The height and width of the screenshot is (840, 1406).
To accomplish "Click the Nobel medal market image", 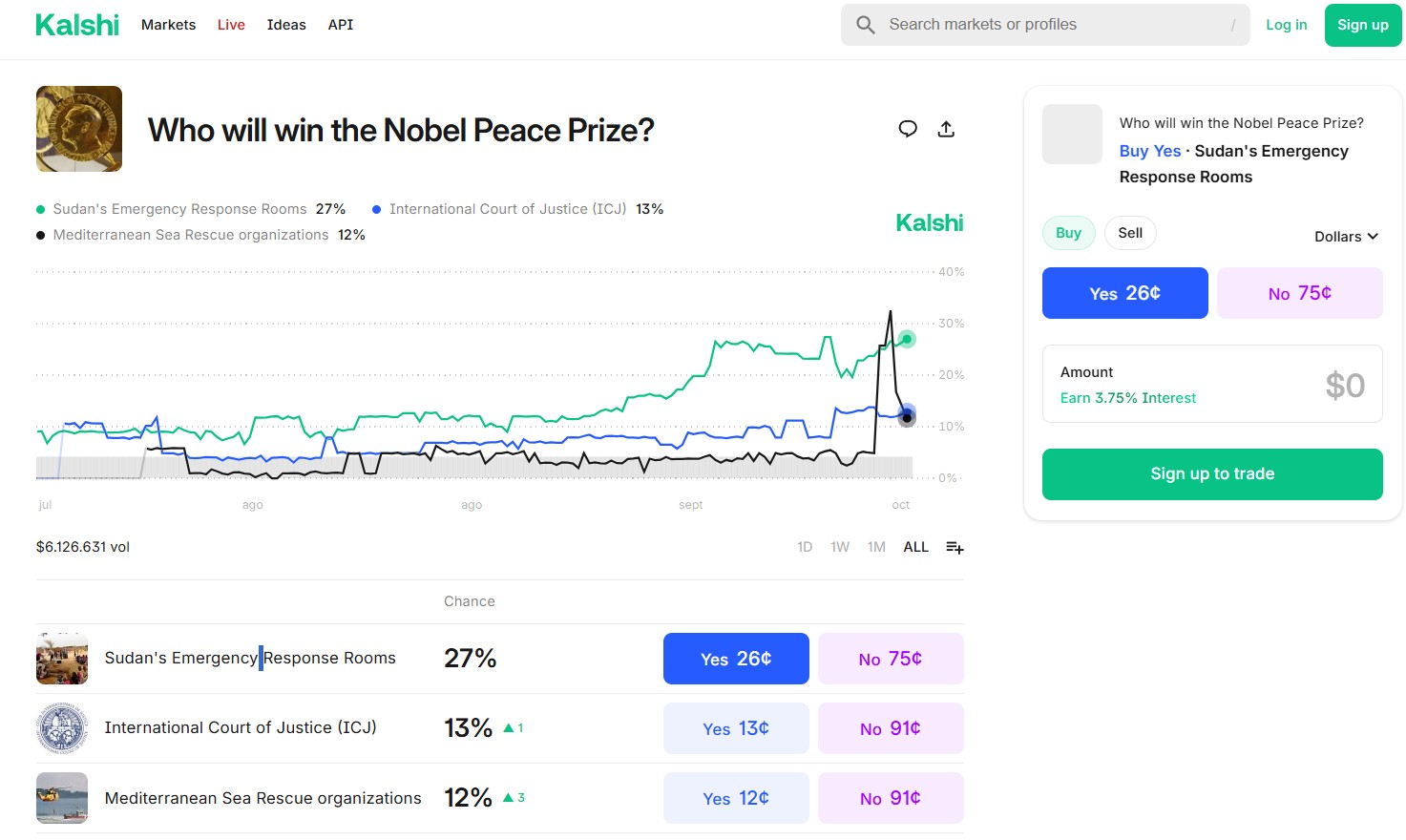I will [79, 129].
